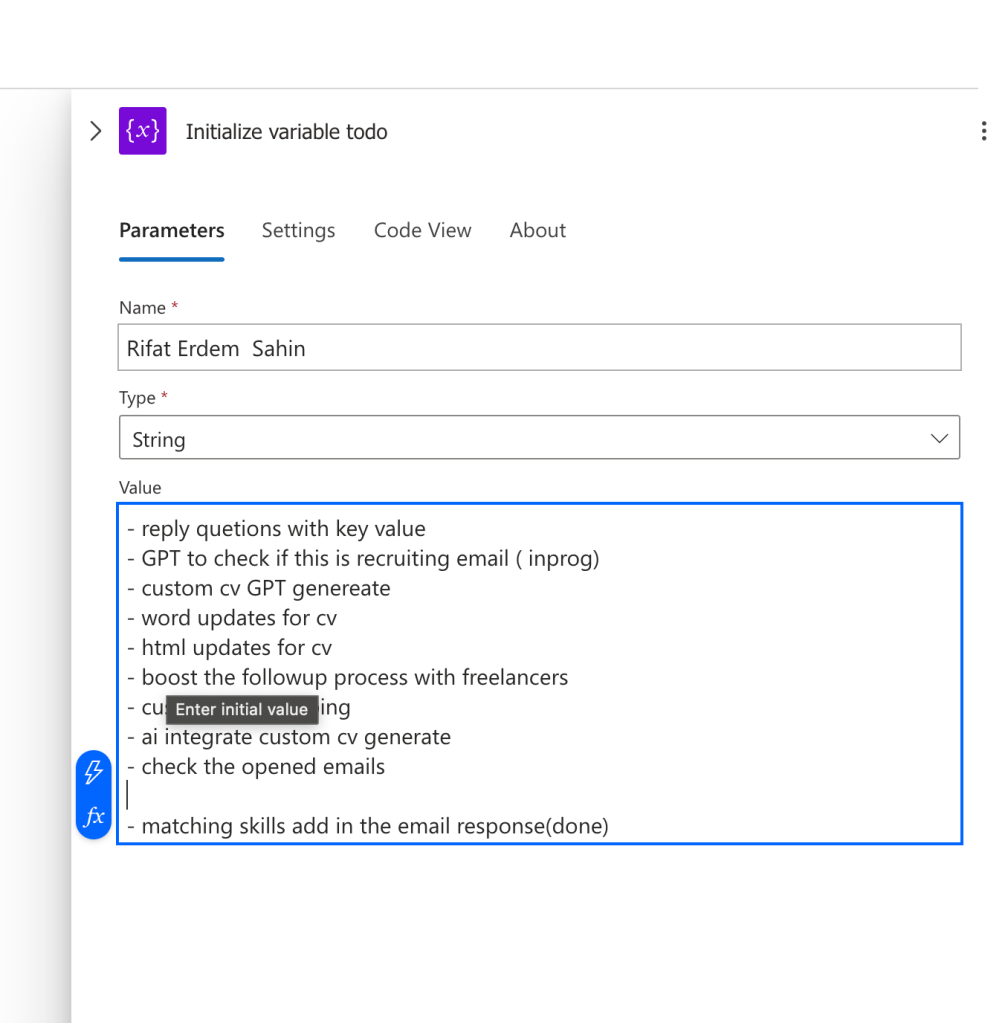Insert dynamic content with lightning icon
This screenshot has width=1008, height=1023.
tap(94, 772)
